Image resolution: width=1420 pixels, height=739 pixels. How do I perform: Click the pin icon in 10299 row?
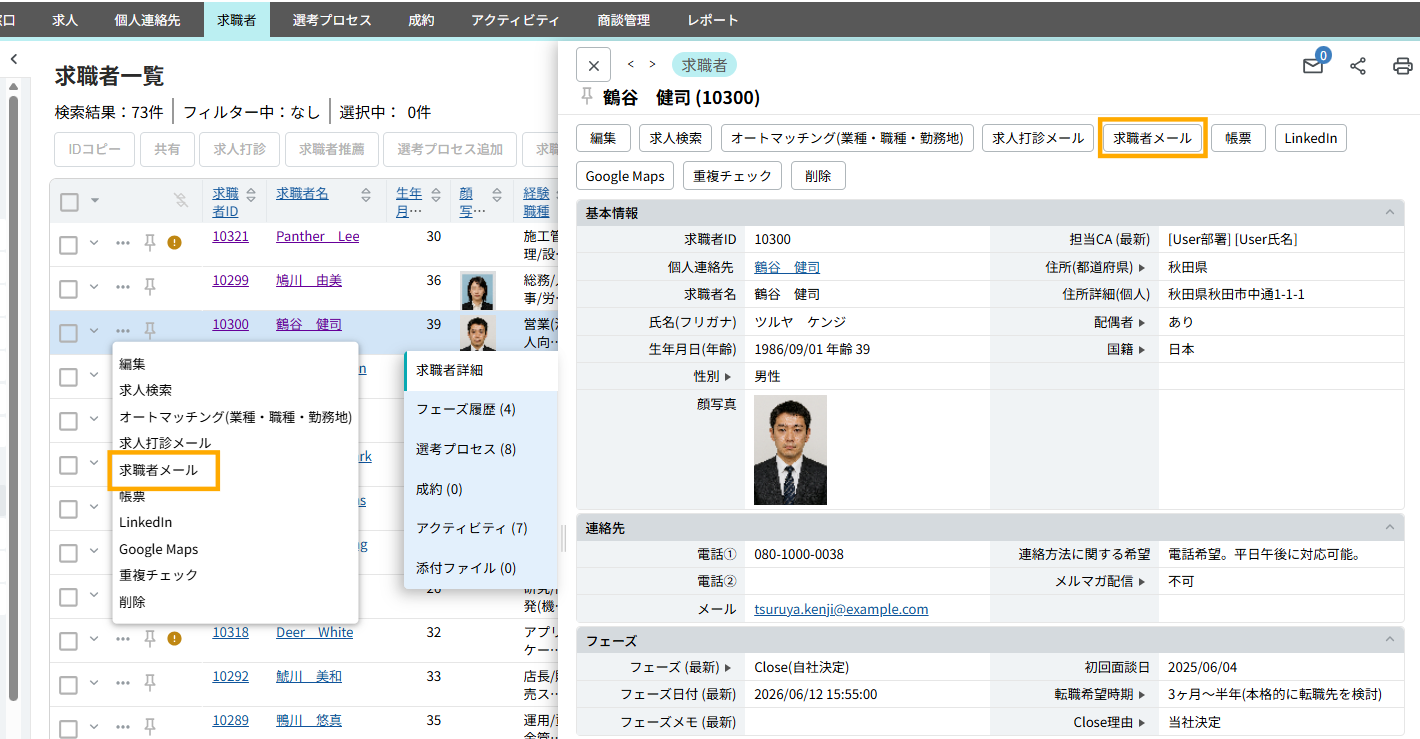[x=150, y=288]
